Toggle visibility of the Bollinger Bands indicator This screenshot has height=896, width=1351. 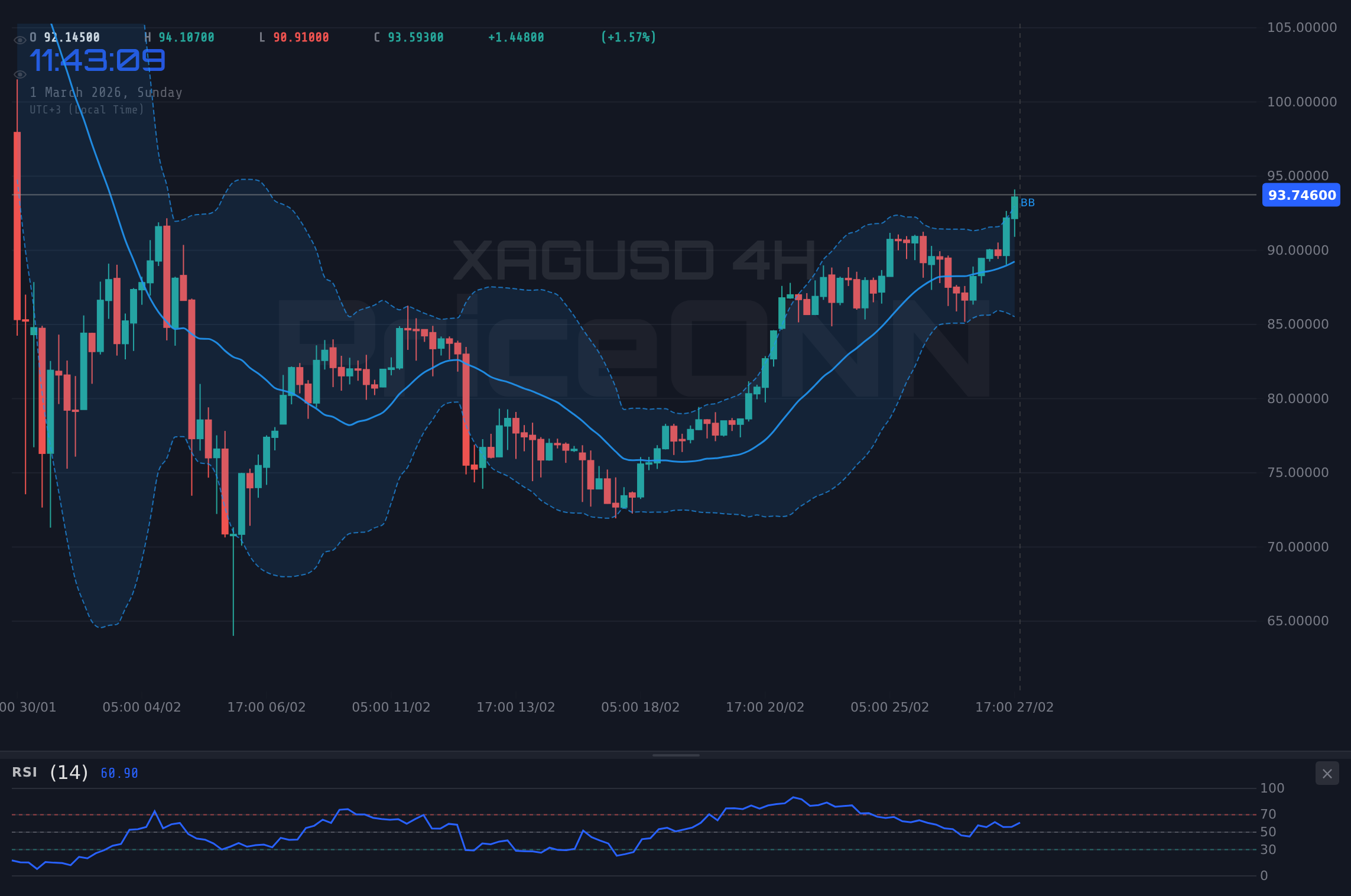pos(20,74)
